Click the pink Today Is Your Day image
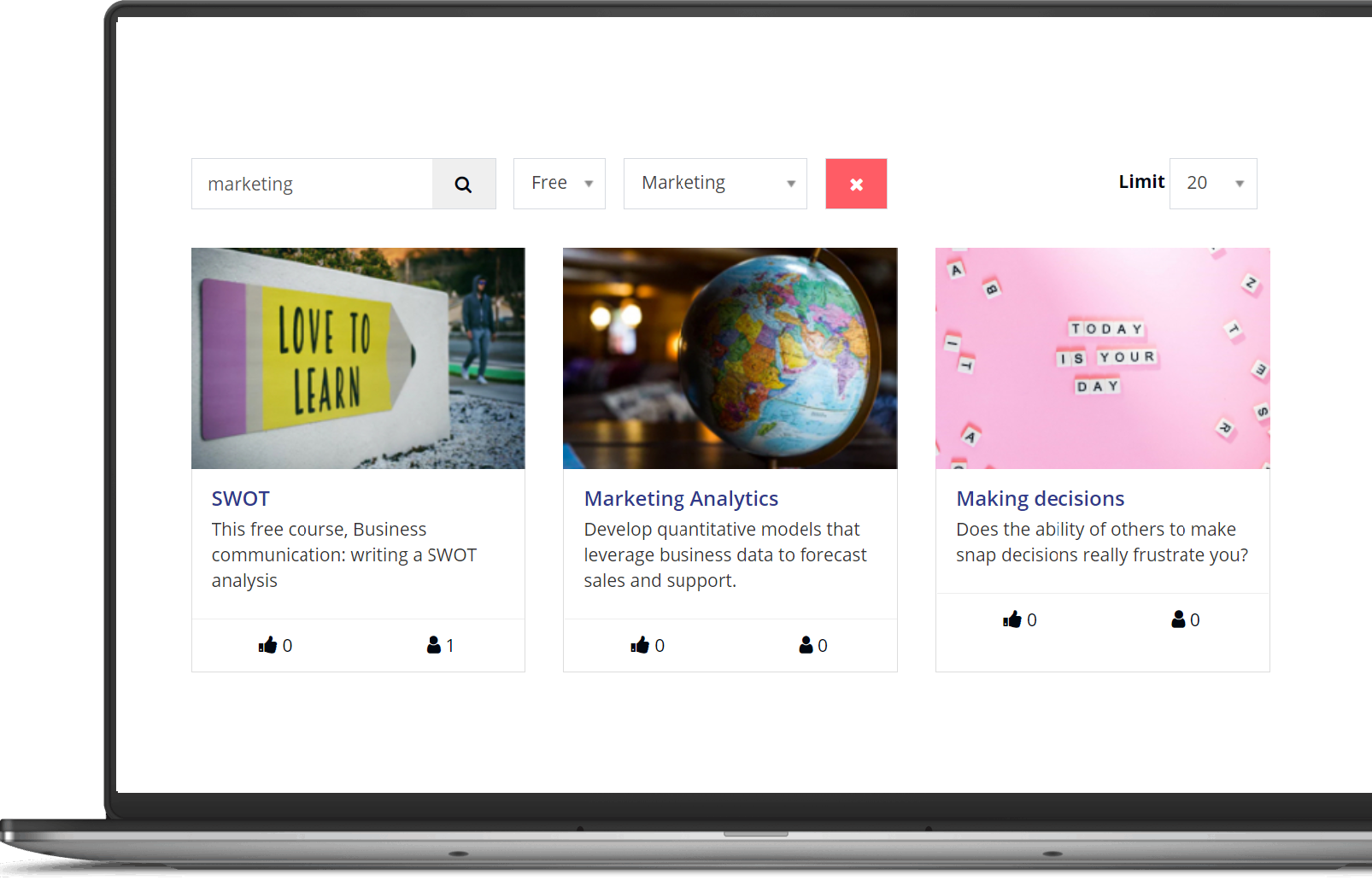Viewport: 1372px width, 880px height. pyautogui.click(x=1102, y=358)
